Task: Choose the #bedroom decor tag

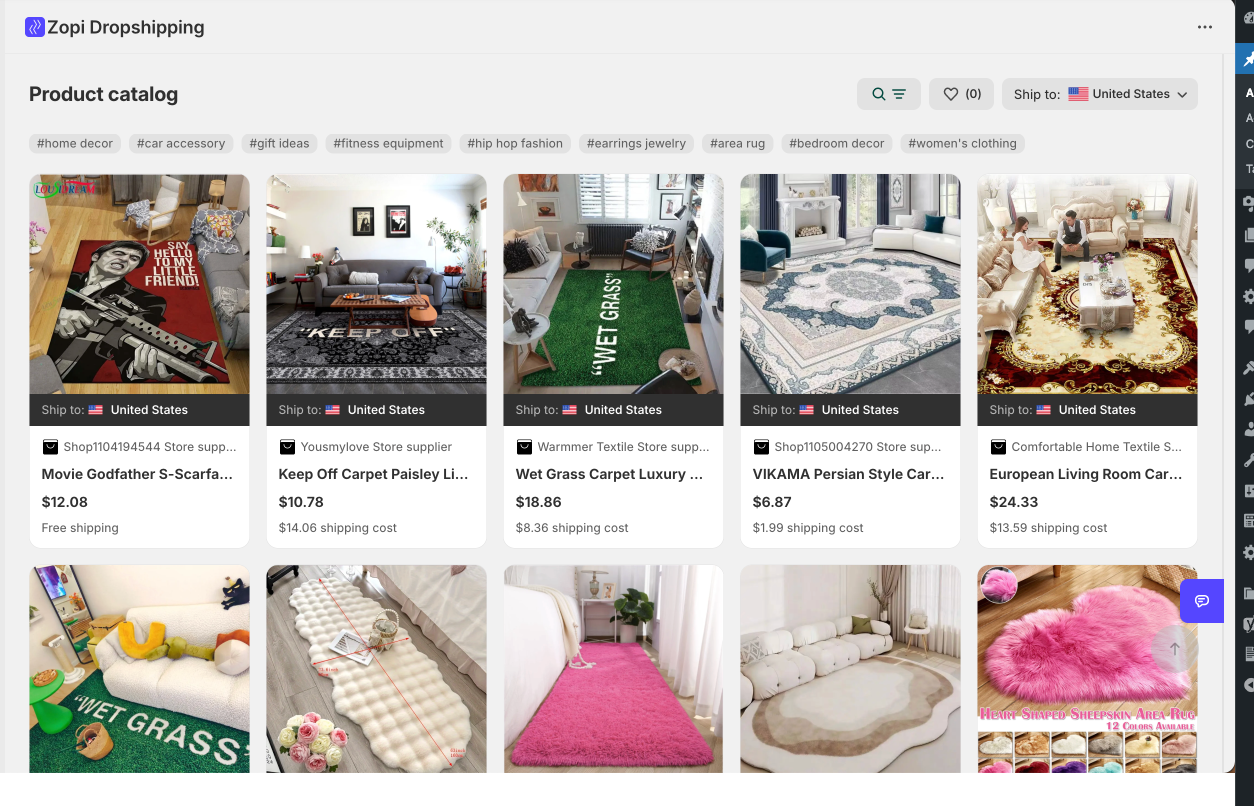Action: (x=836, y=144)
